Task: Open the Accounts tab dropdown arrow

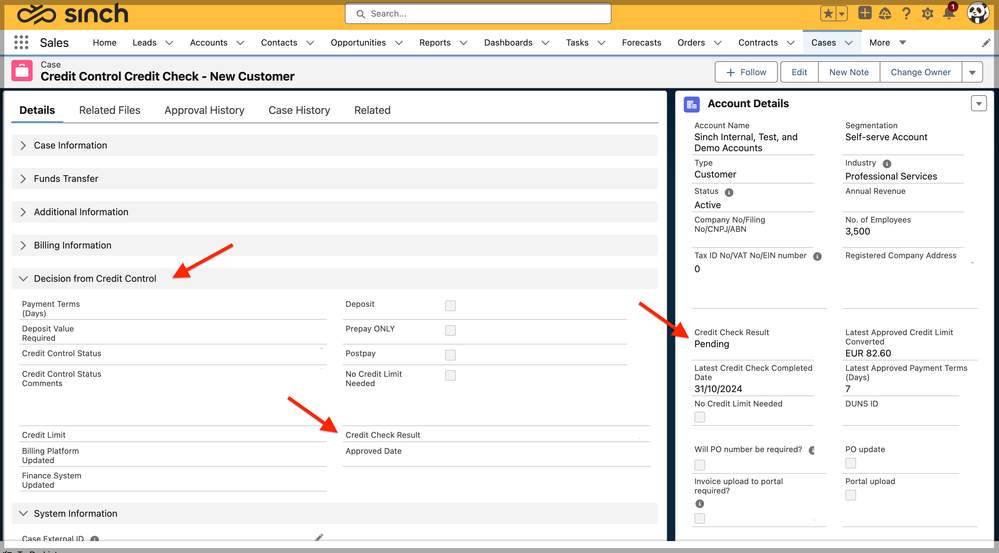Action: coord(240,43)
